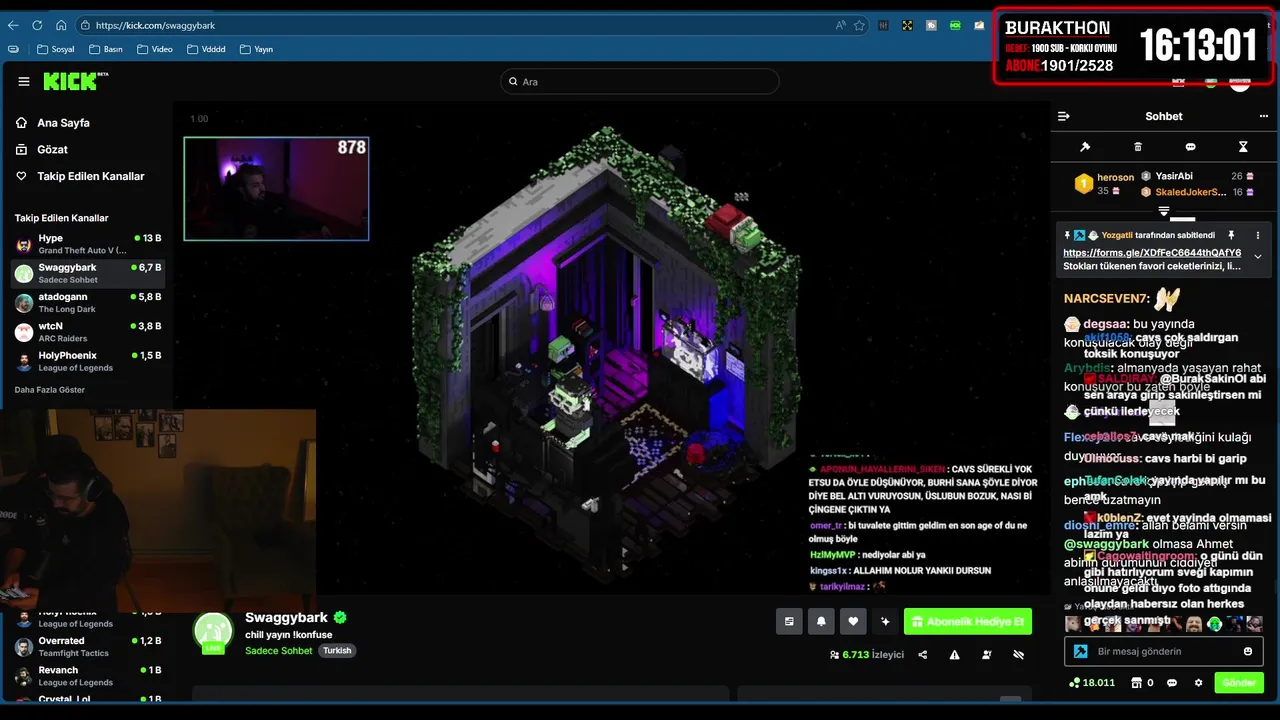Viewport: 1280px width, 720px height.
Task: Click YasirAbi in gift leaderboard
Action: (x=1174, y=176)
